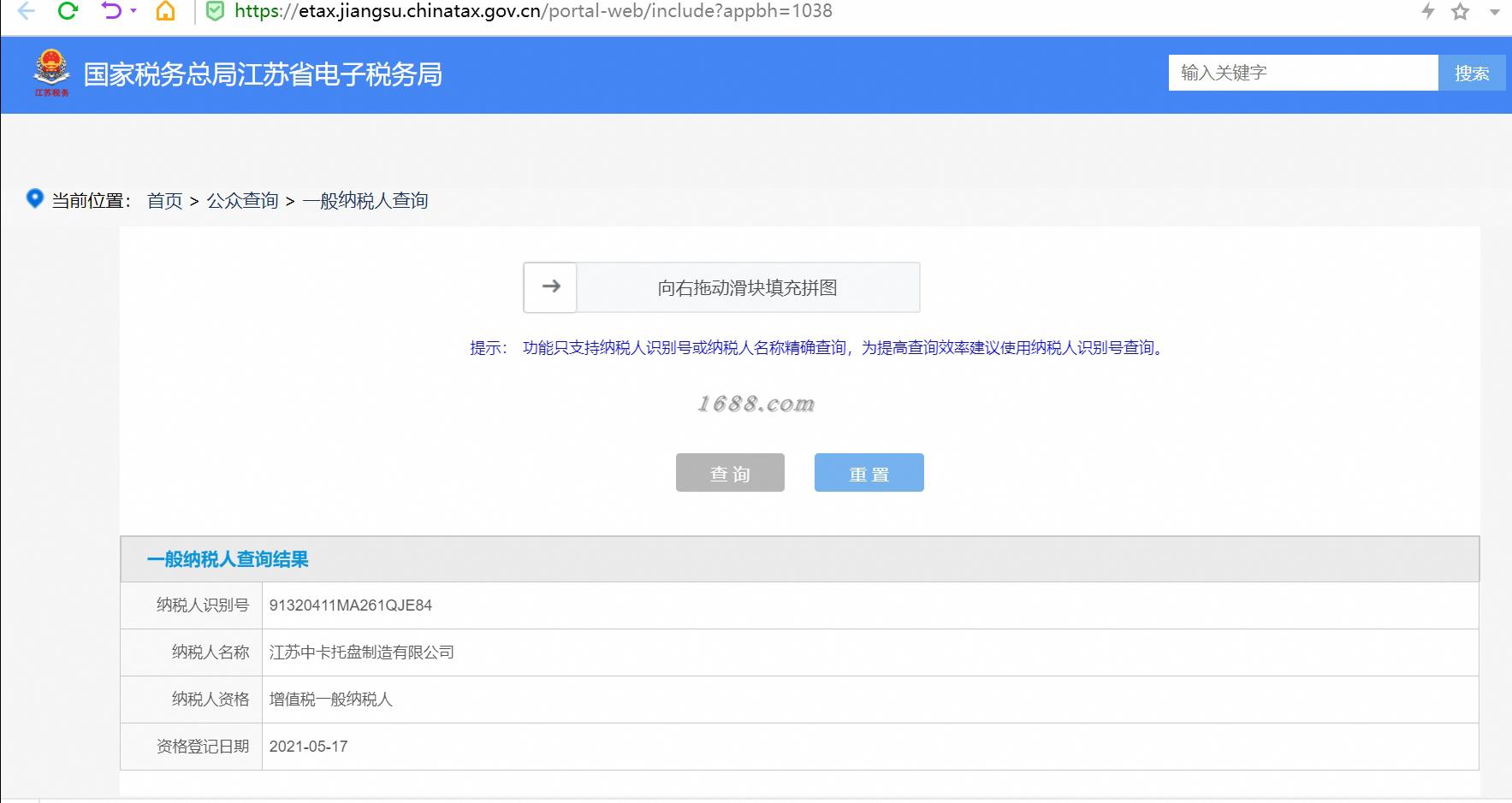Screen dimensions: 1512x803
Task: Open 公众查询 breadcrumb link
Action: tap(242, 200)
